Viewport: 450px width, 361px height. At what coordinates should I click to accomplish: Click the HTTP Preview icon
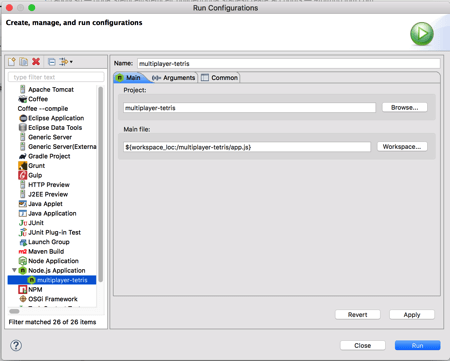[22, 185]
